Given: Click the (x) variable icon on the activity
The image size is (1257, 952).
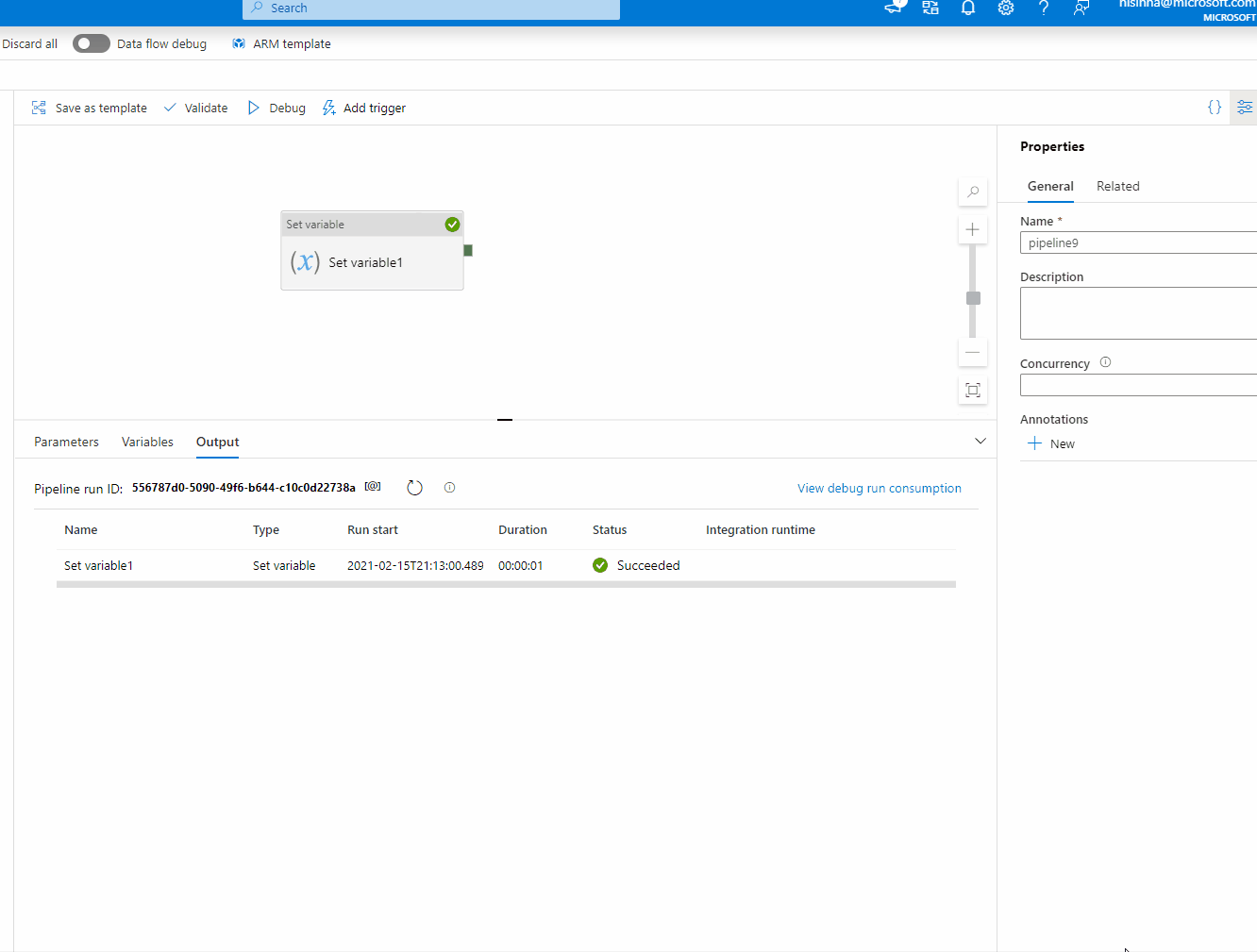Looking at the screenshot, I should [x=305, y=262].
